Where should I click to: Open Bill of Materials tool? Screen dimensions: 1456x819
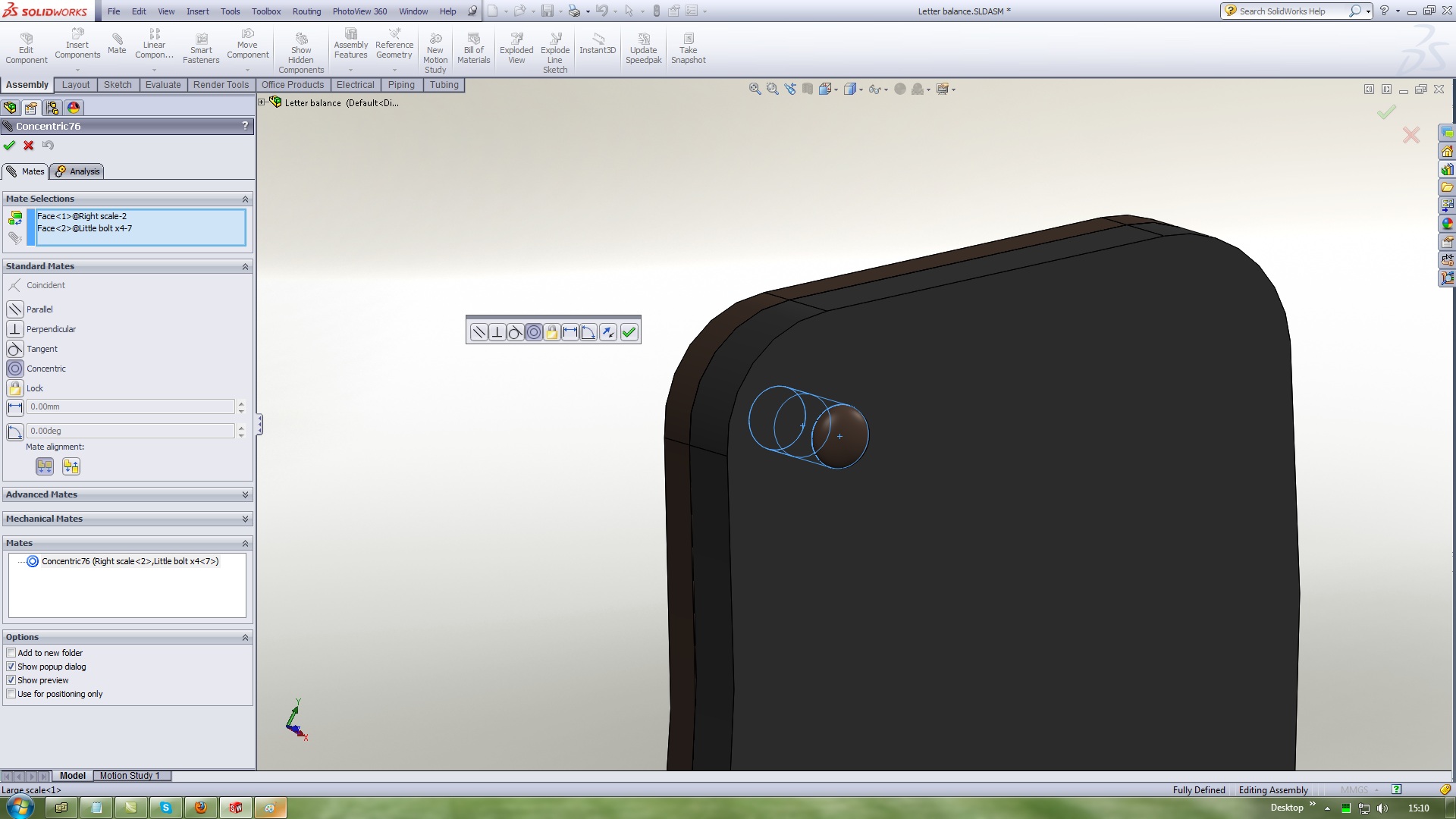click(474, 49)
